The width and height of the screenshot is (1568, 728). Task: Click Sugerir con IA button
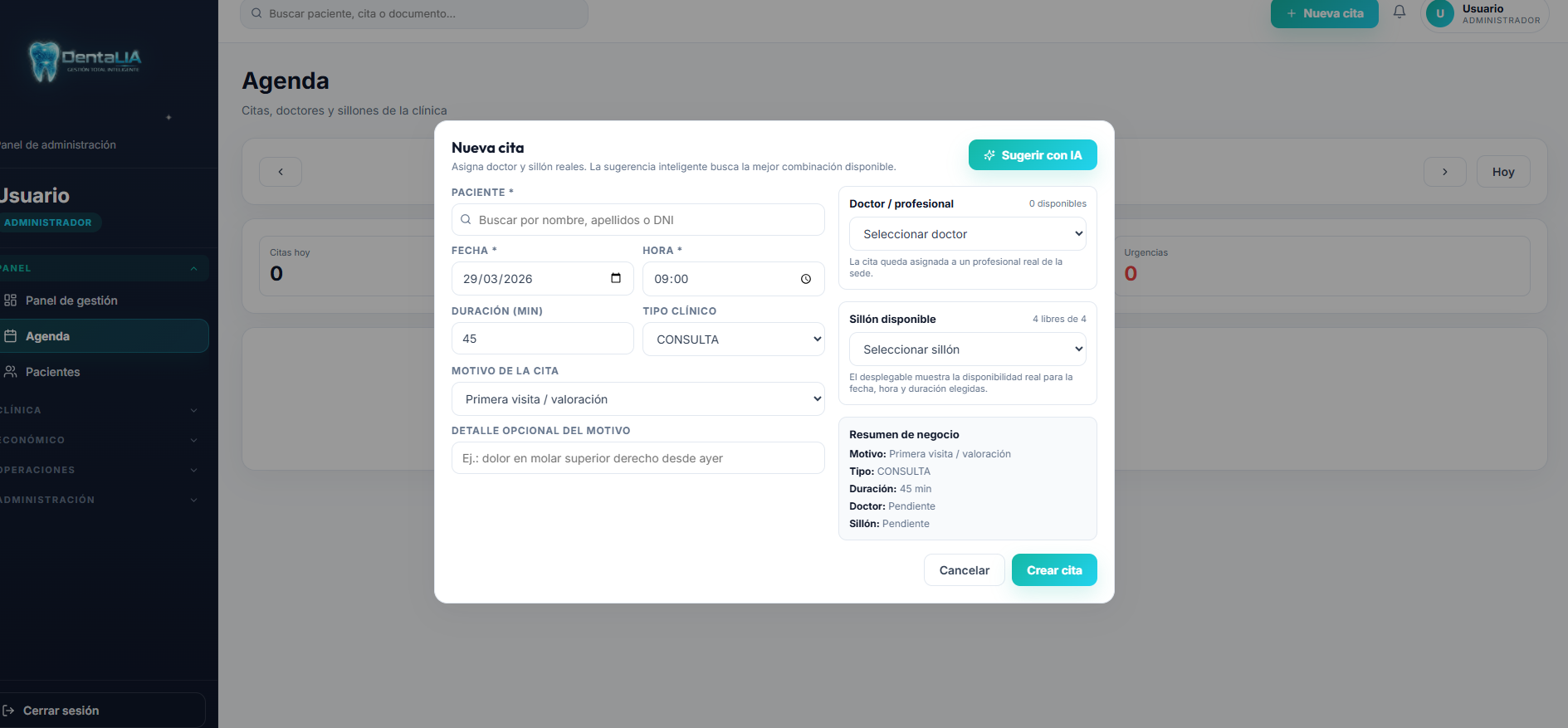pos(1032,155)
